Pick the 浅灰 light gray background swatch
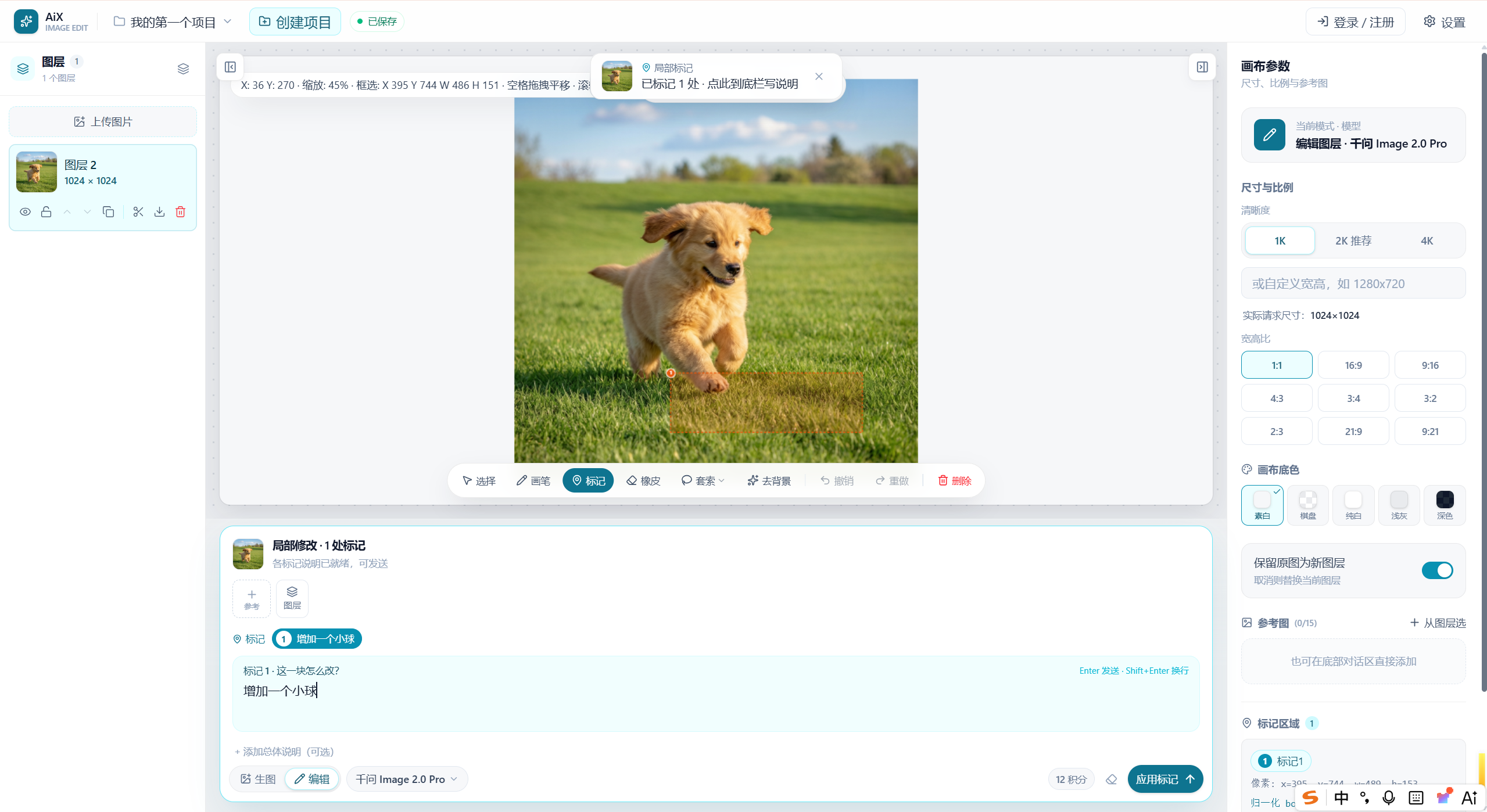 [1399, 505]
